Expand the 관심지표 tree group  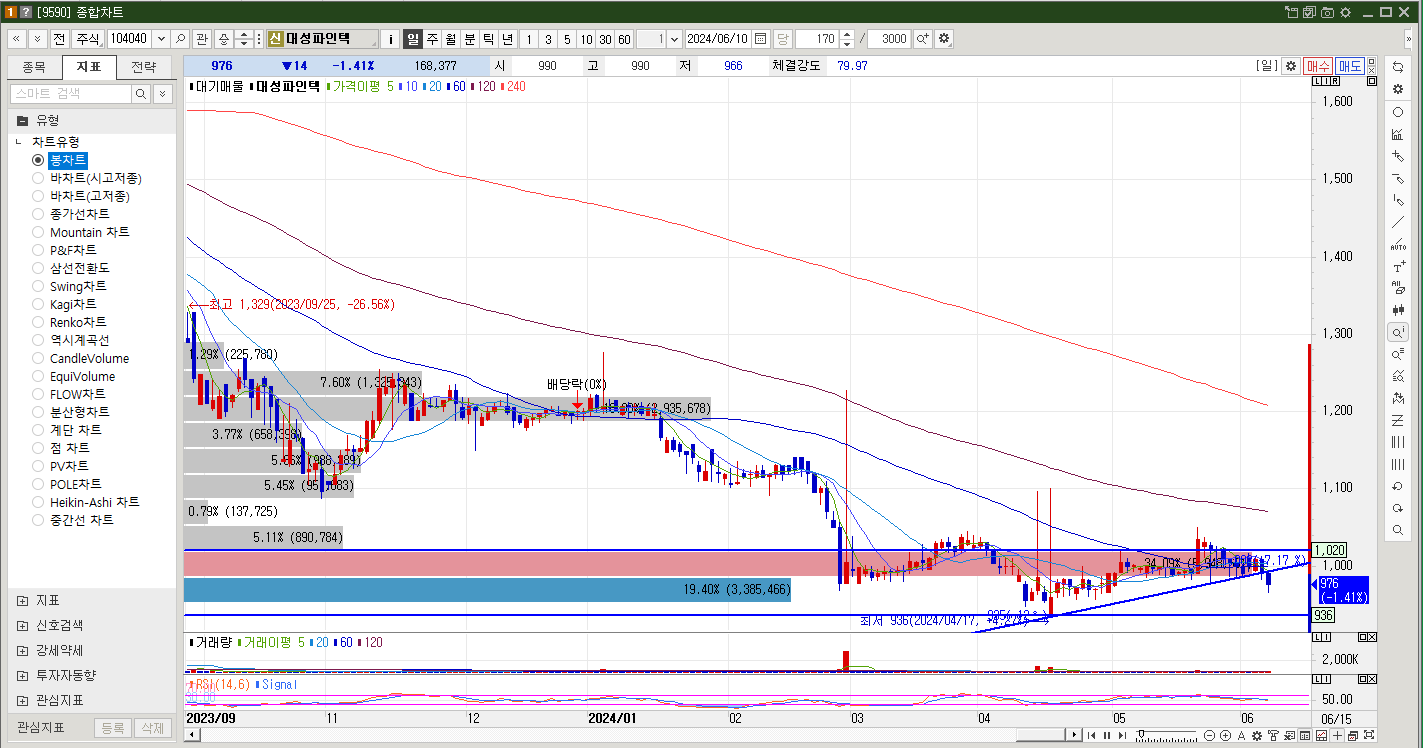[x=22, y=700]
